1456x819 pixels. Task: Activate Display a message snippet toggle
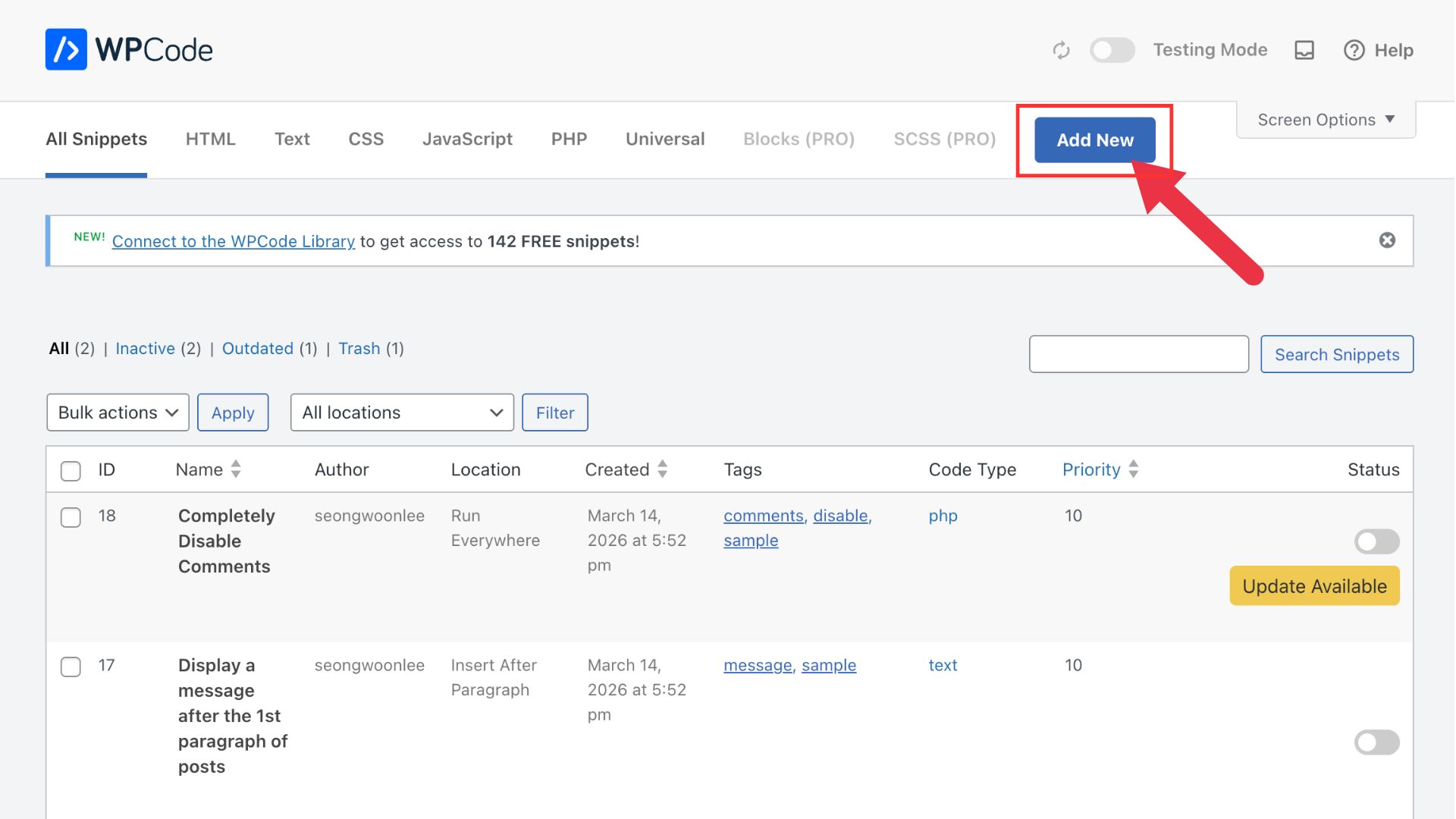click(x=1377, y=742)
